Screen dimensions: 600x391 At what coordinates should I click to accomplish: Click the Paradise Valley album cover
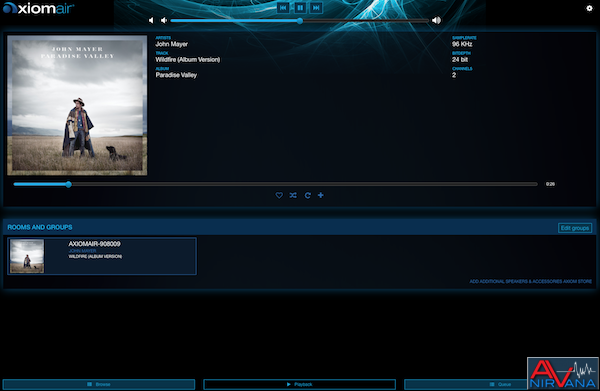pyautogui.click(x=77, y=105)
